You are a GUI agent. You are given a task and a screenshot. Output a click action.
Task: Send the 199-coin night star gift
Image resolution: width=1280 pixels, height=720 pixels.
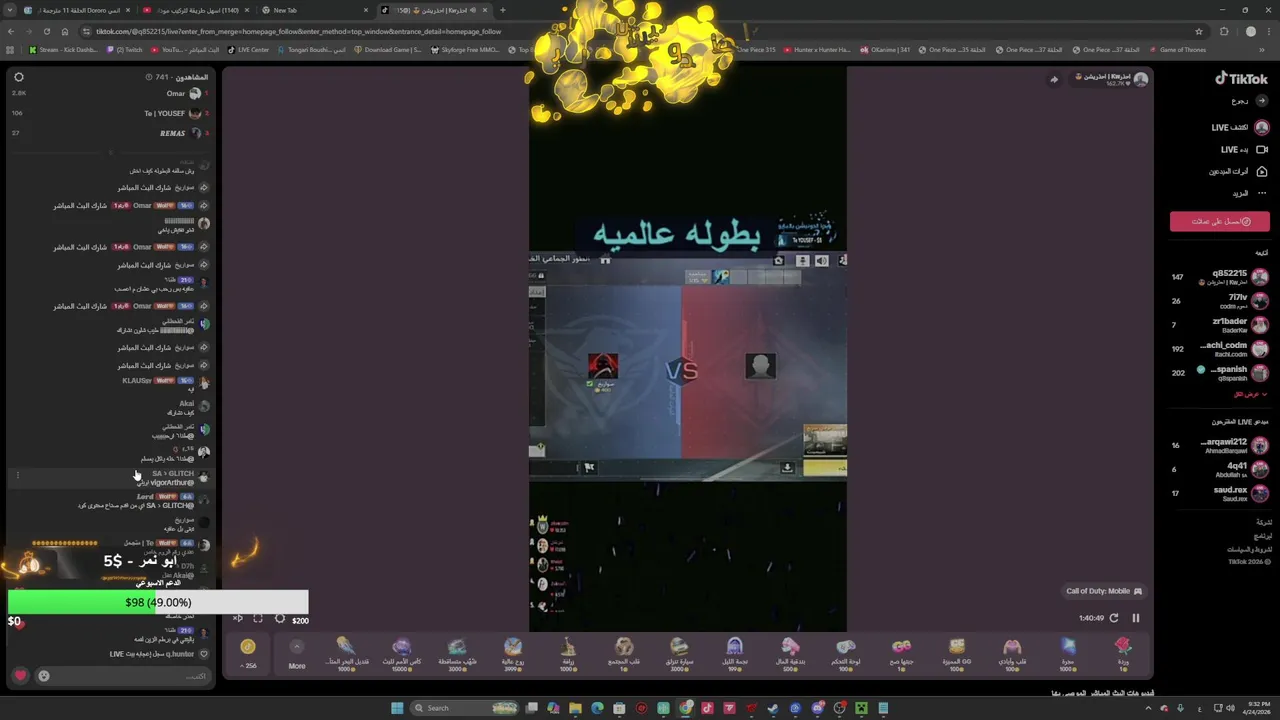tap(735, 653)
